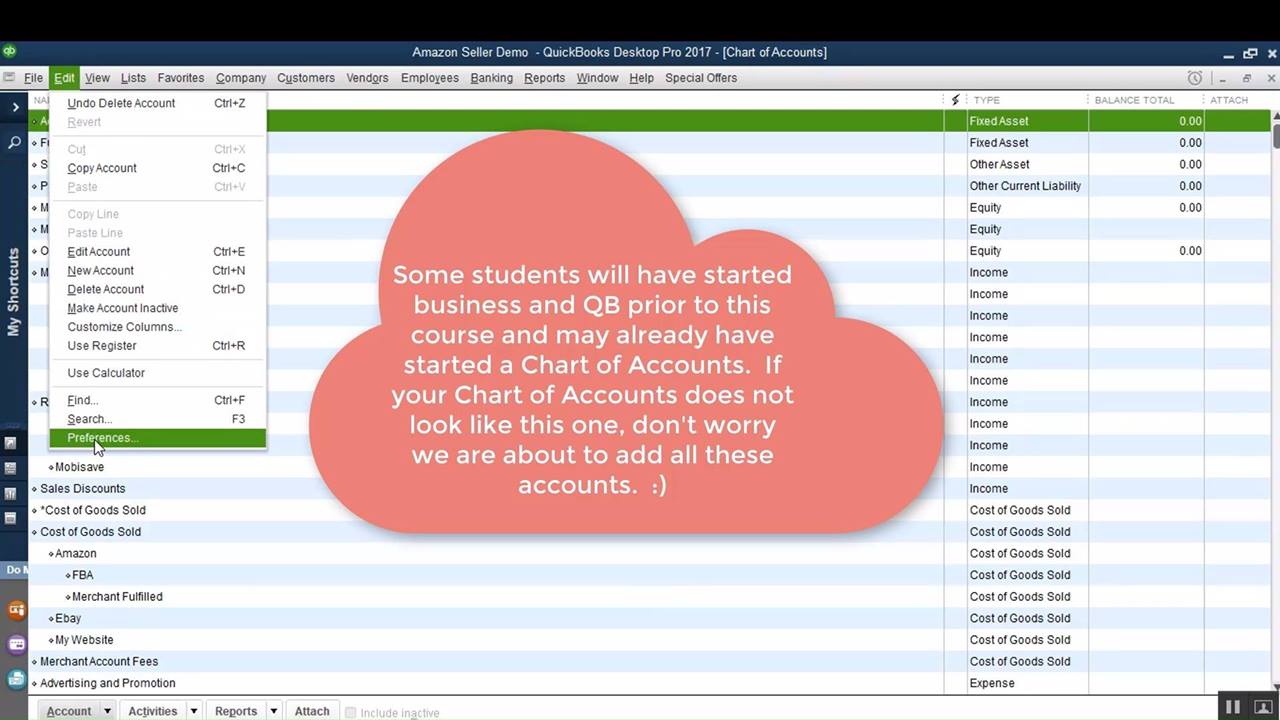
Task: Open the Banking menu
Action: (491, 78)
